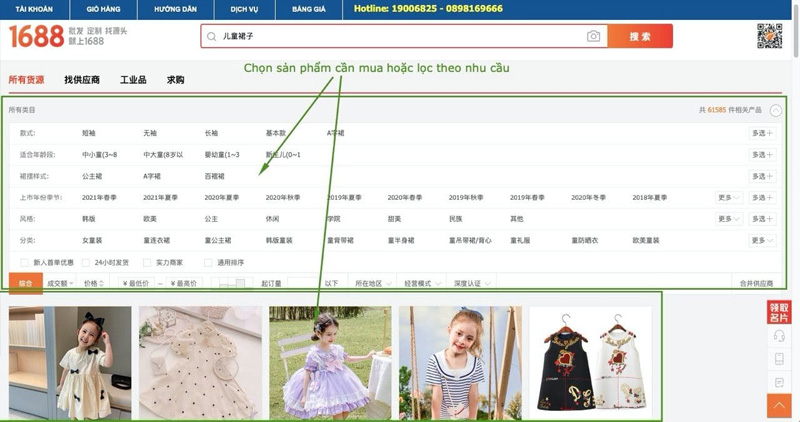Filter by 韩版 style
Image resolution: width=800 pixels, height=422 pixels.
(x=89, y=219)
